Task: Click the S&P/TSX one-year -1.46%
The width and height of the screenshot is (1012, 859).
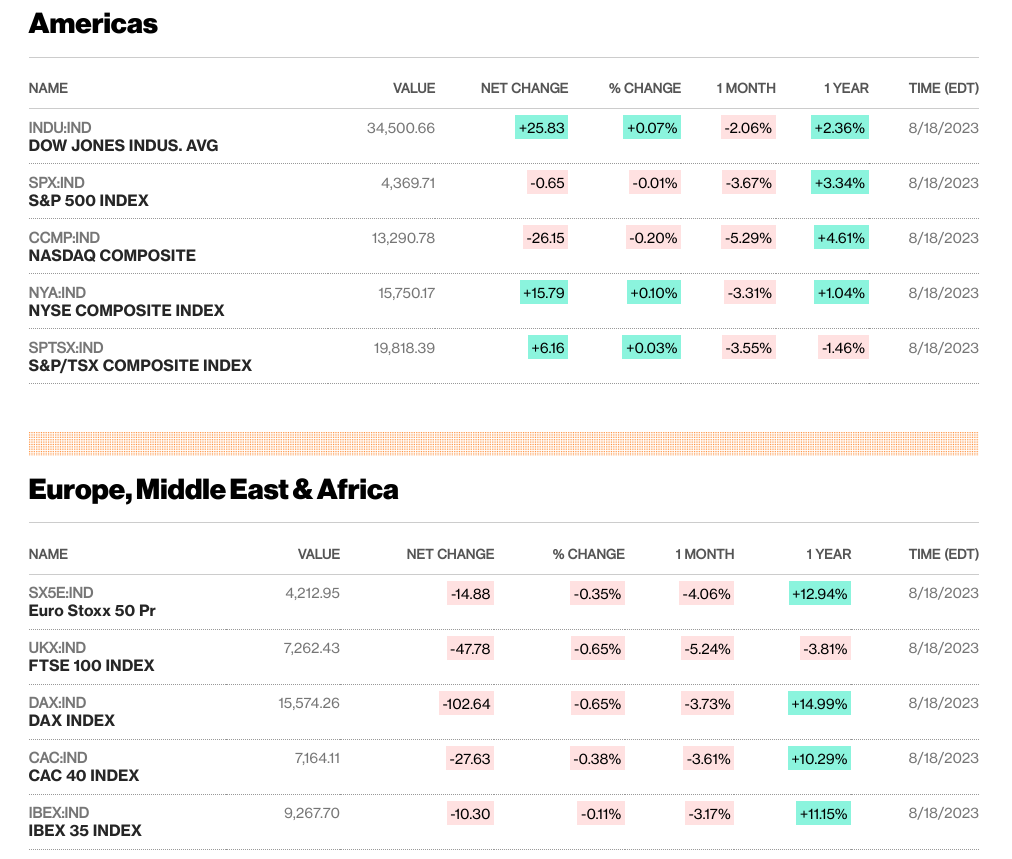Action: [x=843, y=347]
